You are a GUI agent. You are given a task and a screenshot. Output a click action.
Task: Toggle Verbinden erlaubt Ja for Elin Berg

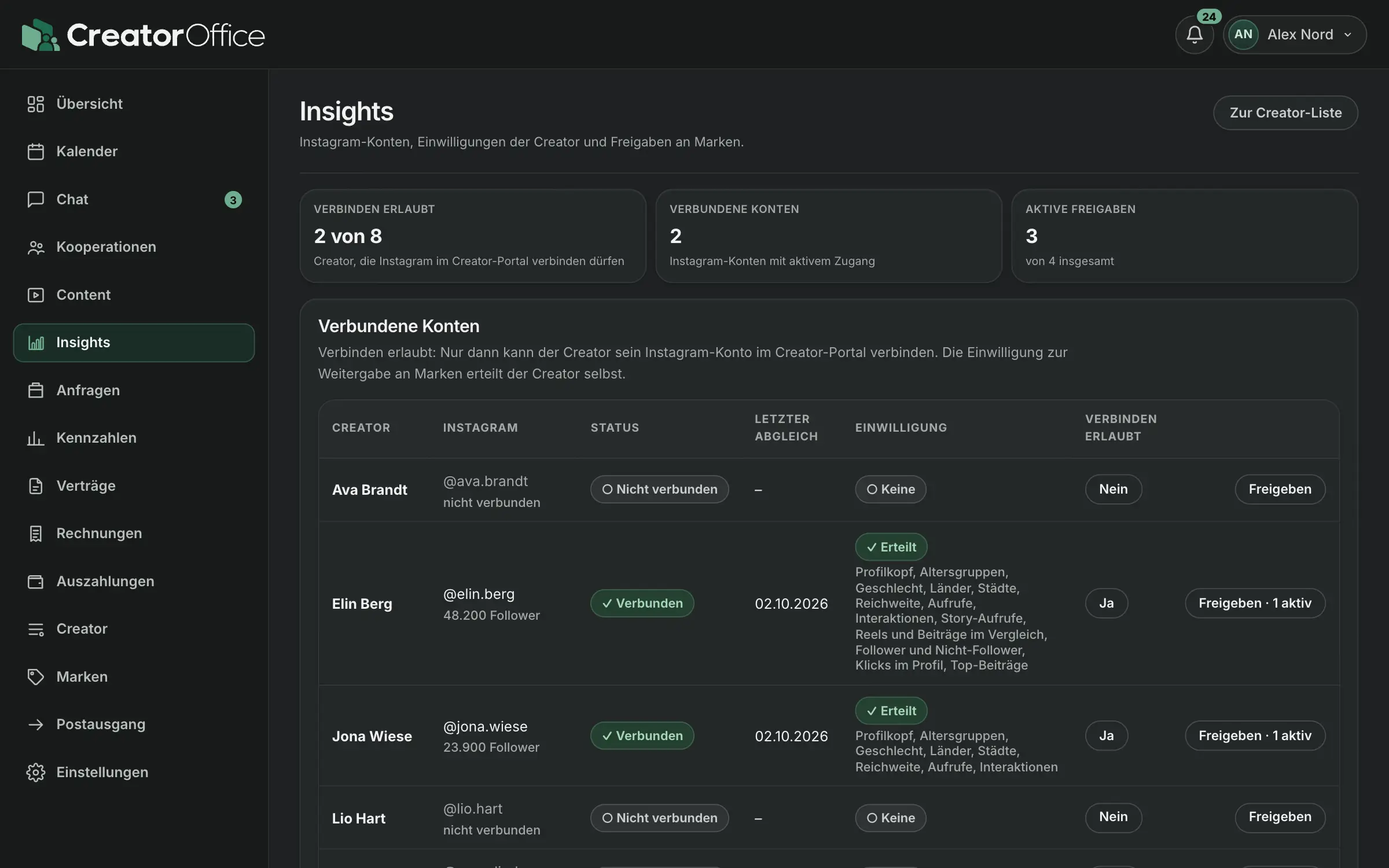click(1106, 604)
